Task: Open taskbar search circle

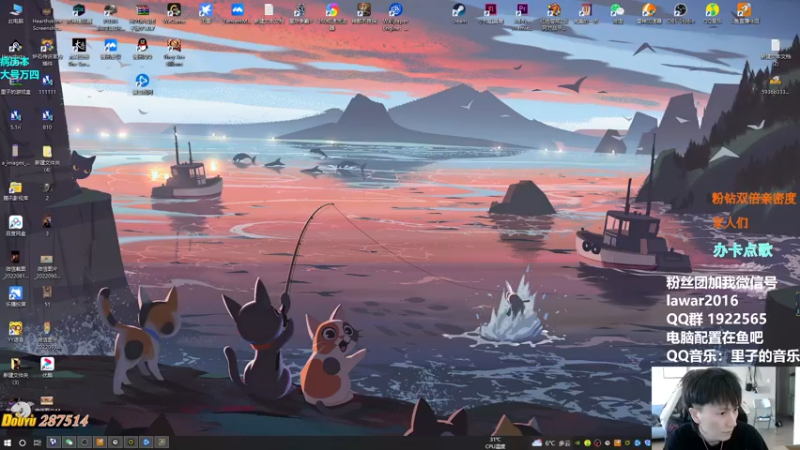Action: click(22, 442)
